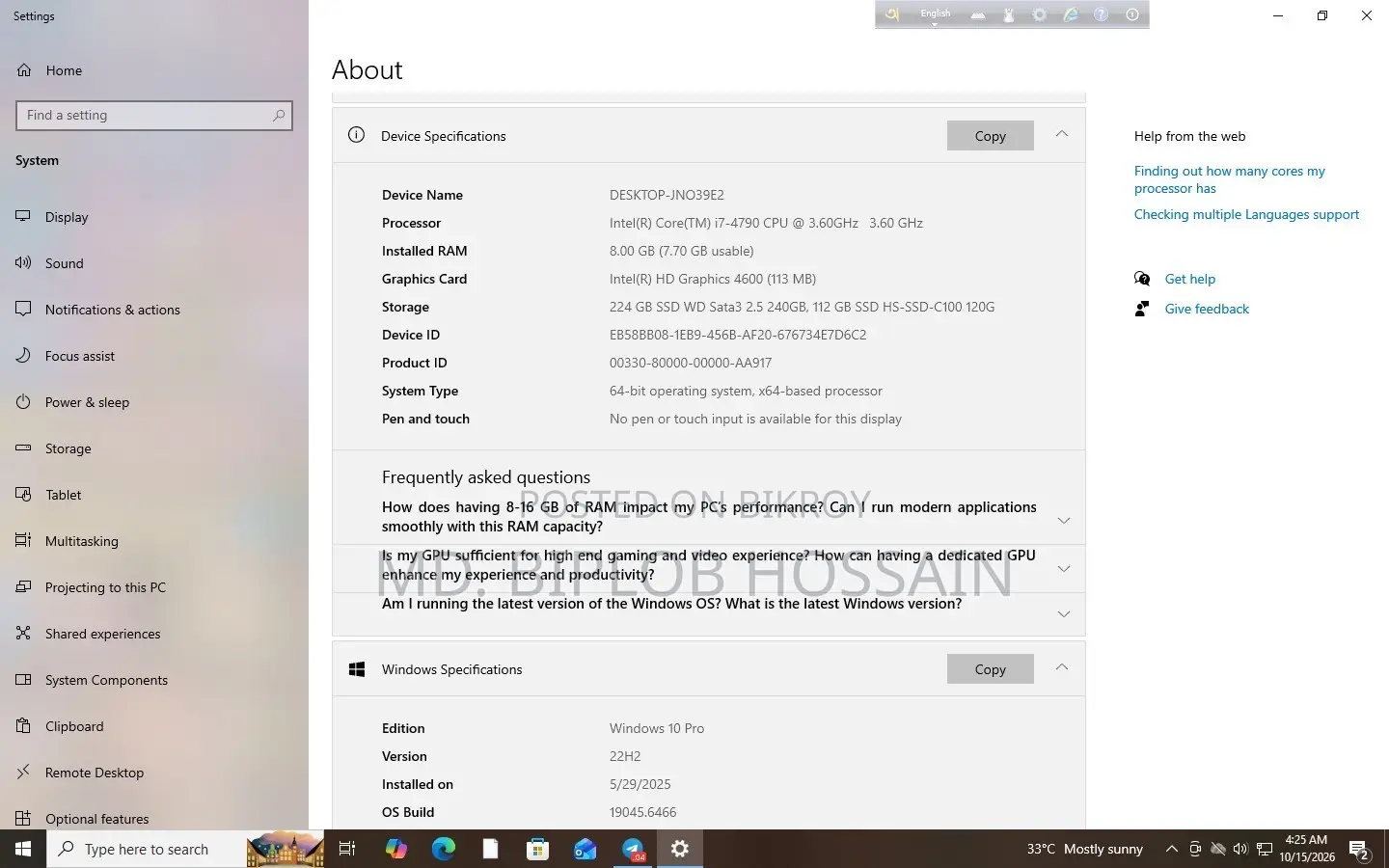This screenshot has height=868, width=1389.
Task: Expand the GPU sufficient FAQ question
Action: click(x=1064, y=569)
